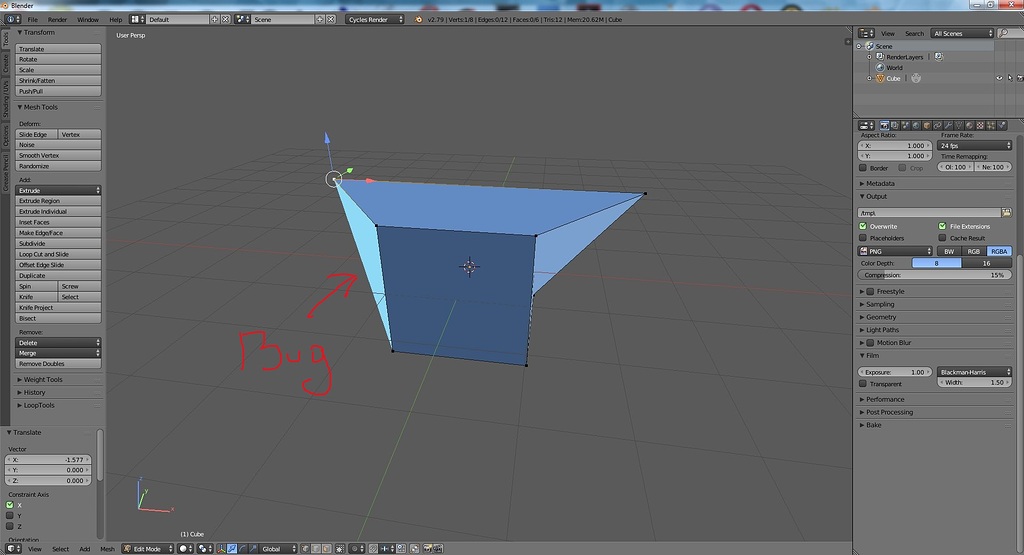Toggle limit selection to visible
1024x555 pixels.
click(340, 549)
